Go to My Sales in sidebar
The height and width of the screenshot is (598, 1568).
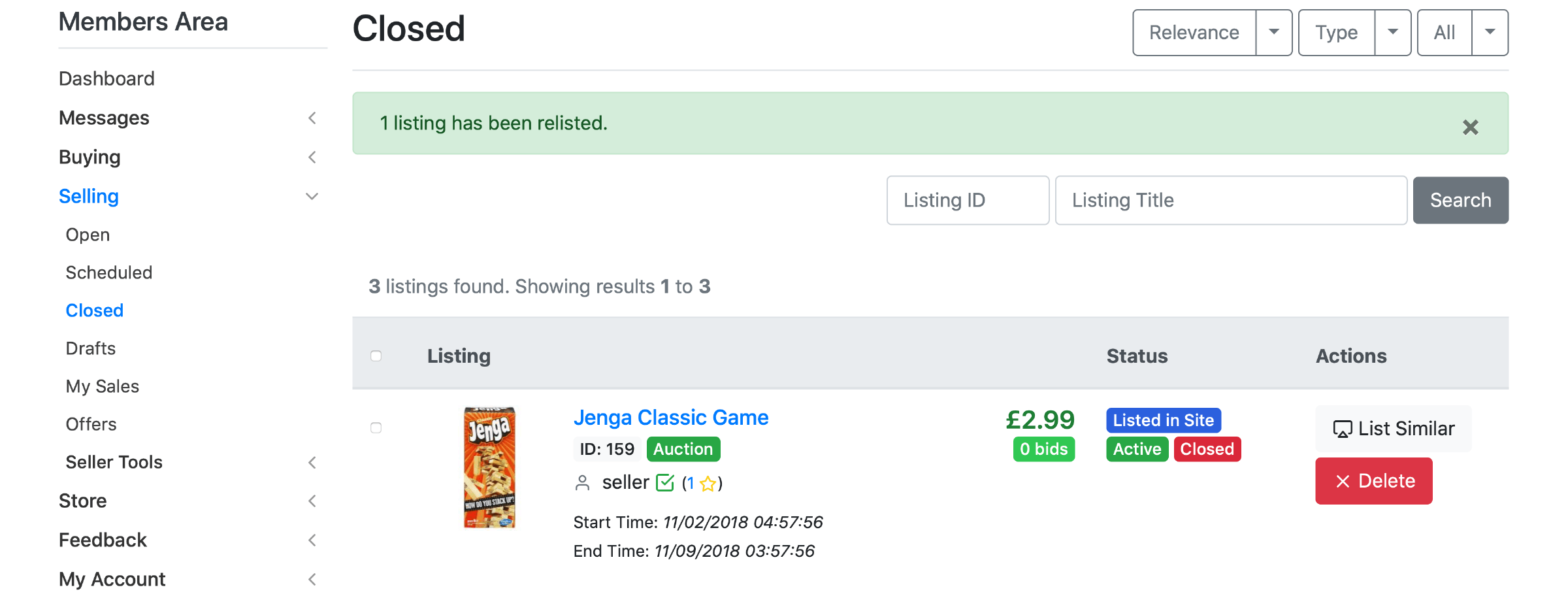pyautogui.click(x=103, y=386)
